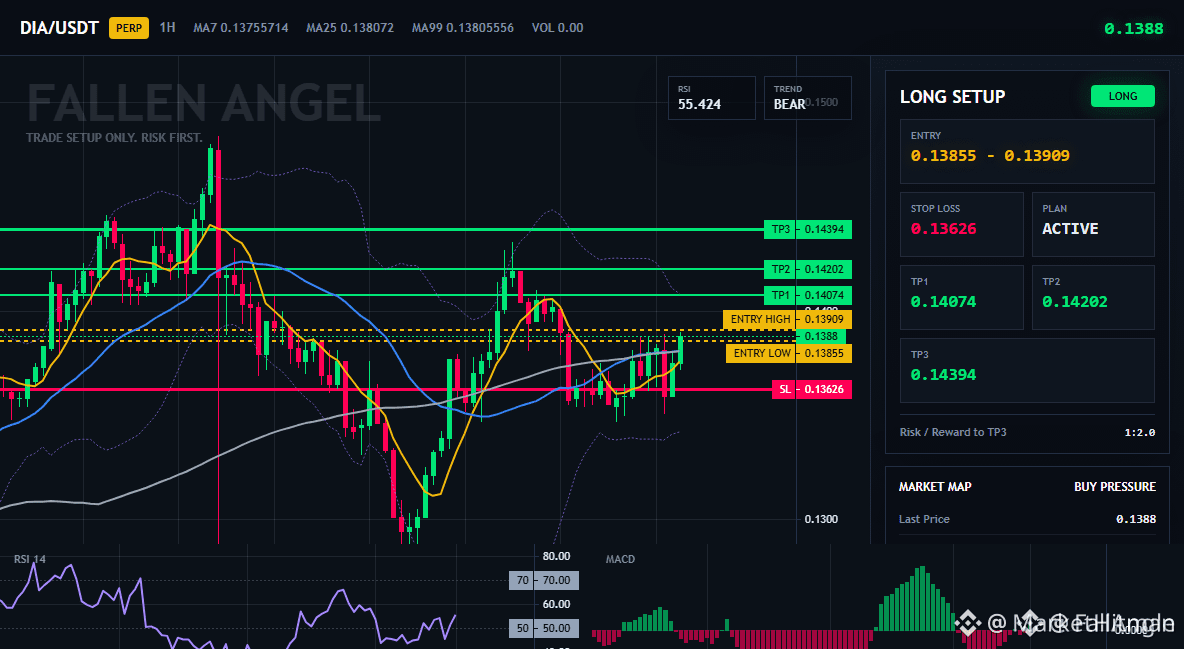
Task: Click the Risk / Reward to TP3 label
Action: 952,432
